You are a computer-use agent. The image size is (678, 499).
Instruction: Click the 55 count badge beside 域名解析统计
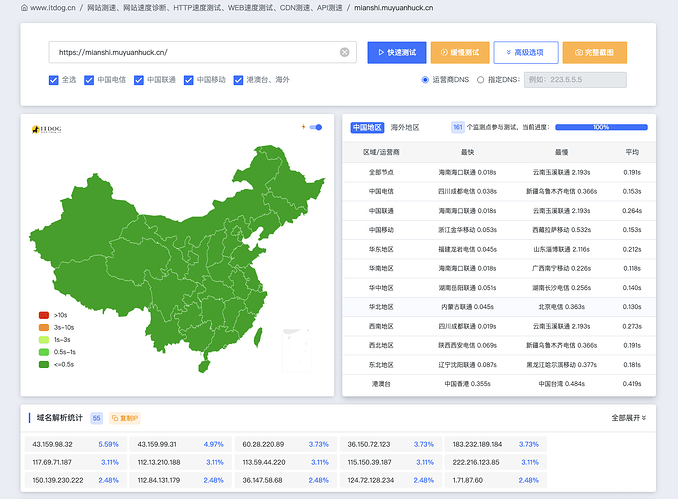[96, 418]
